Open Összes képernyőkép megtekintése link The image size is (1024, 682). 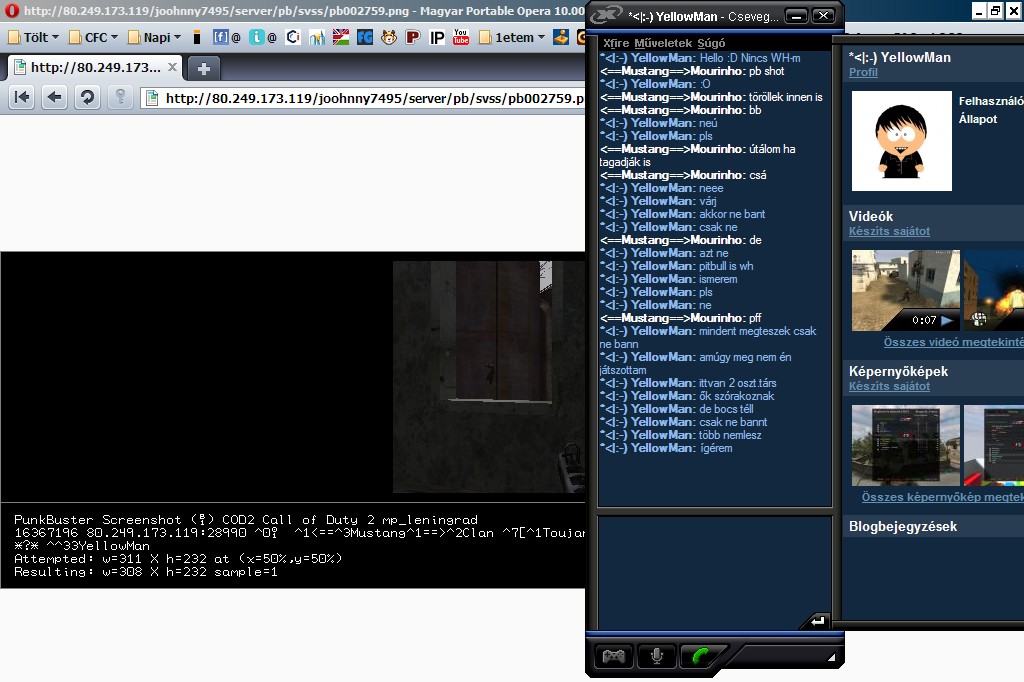pyautogui.click(x=942, y=497)
